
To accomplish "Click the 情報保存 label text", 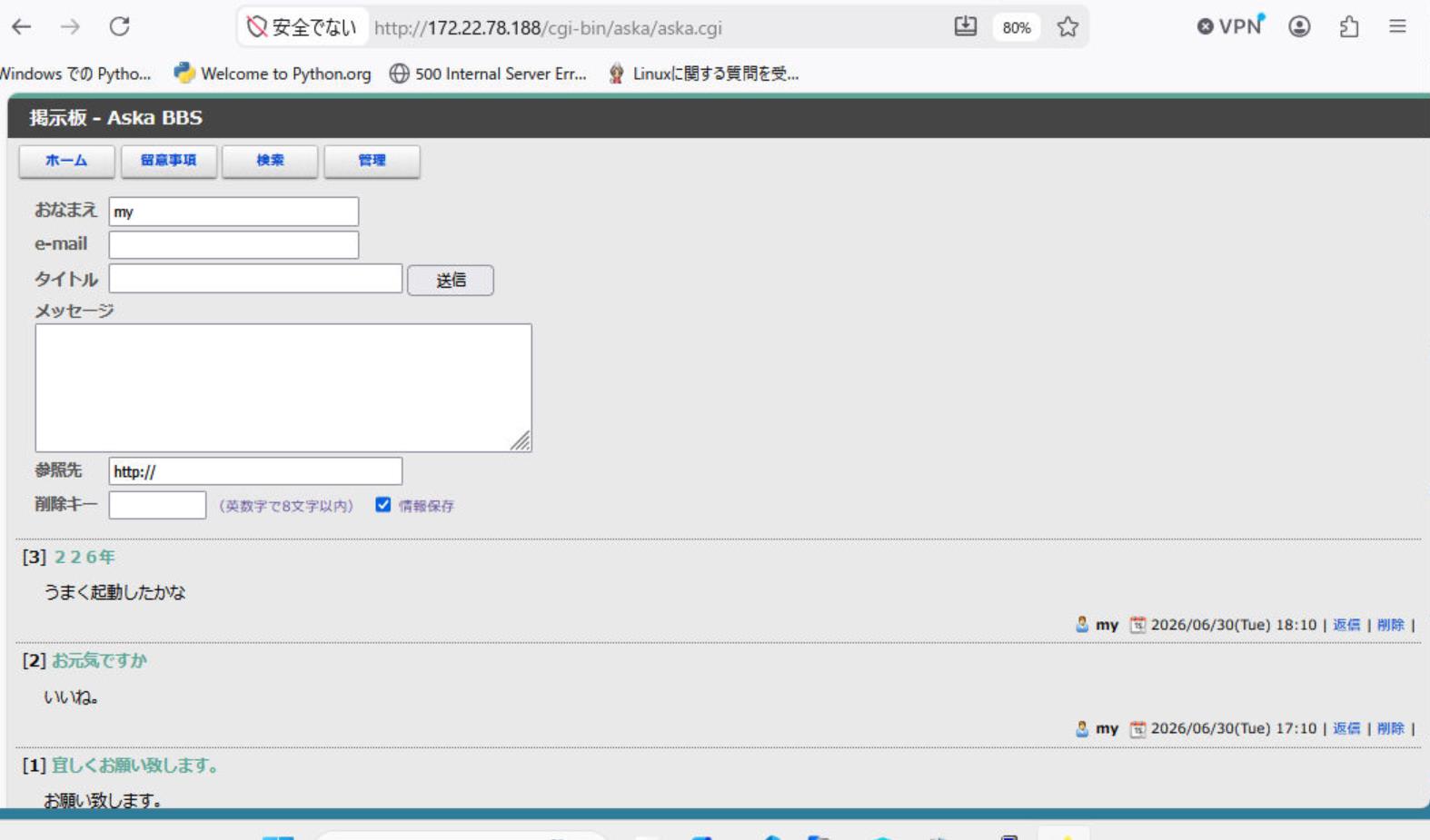I will click(x=426, y=506).
